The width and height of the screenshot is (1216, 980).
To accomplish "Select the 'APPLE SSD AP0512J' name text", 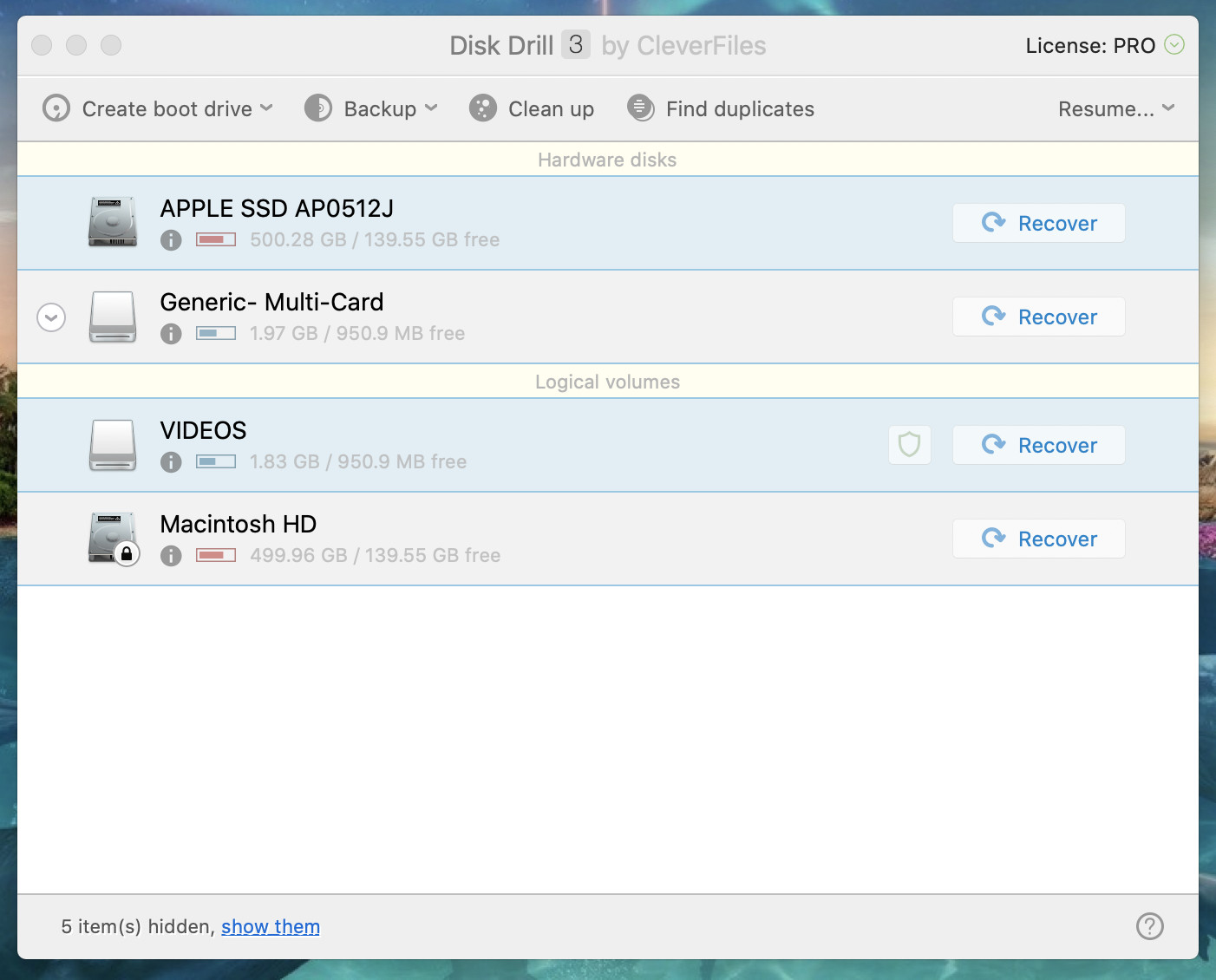I will (277, 208).
